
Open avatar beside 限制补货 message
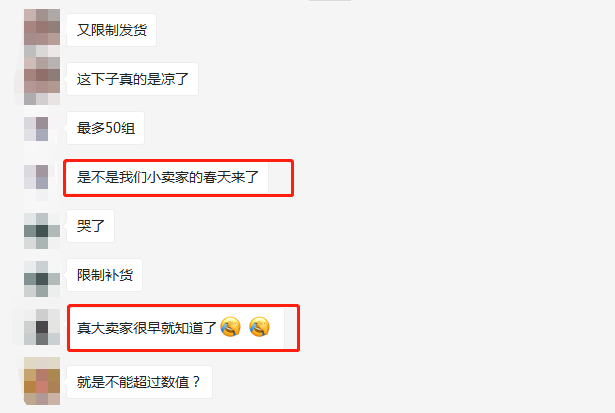pyautogui.click(x=42, y=279)
